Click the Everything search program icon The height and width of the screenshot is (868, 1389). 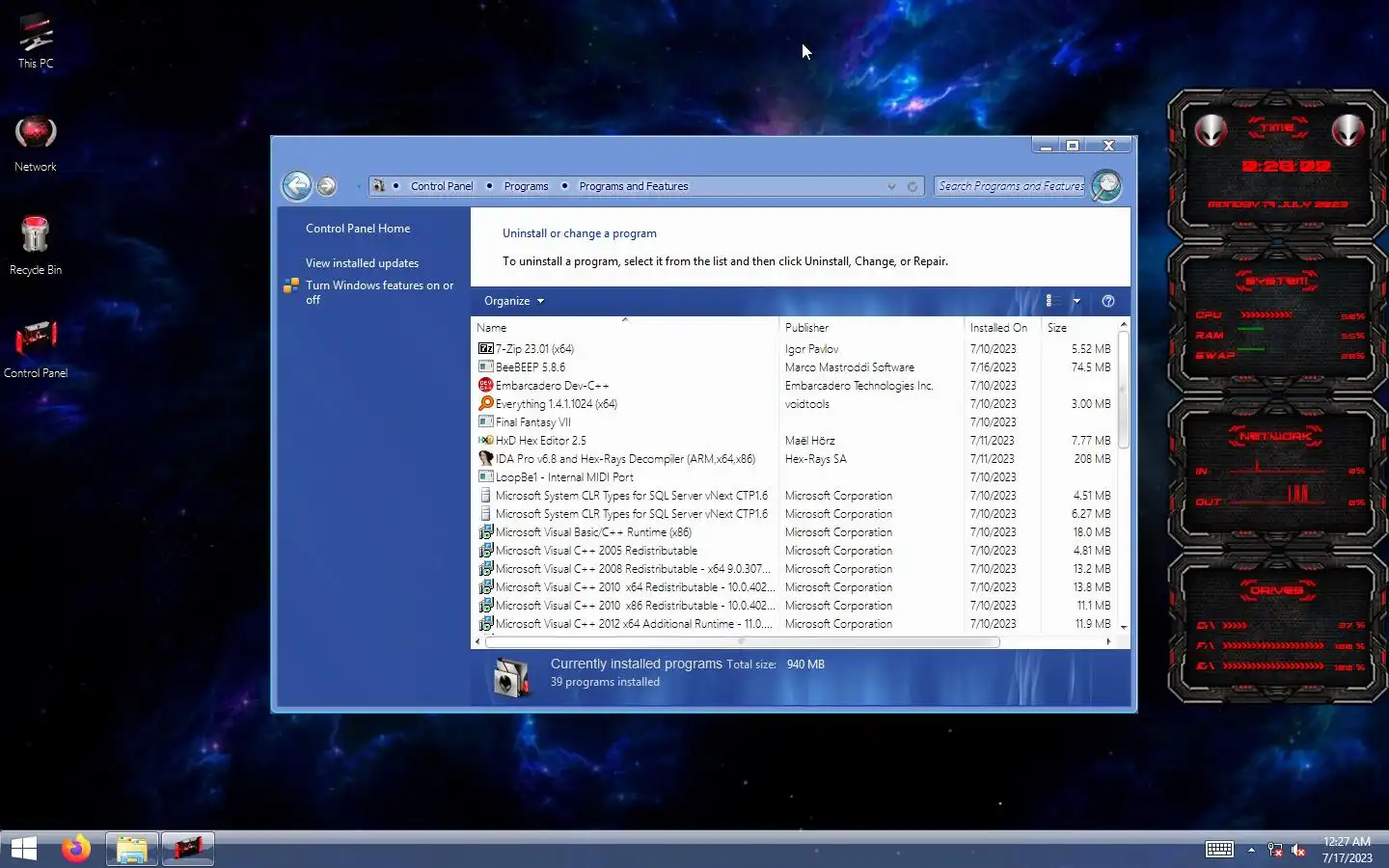tap(486, 403)
